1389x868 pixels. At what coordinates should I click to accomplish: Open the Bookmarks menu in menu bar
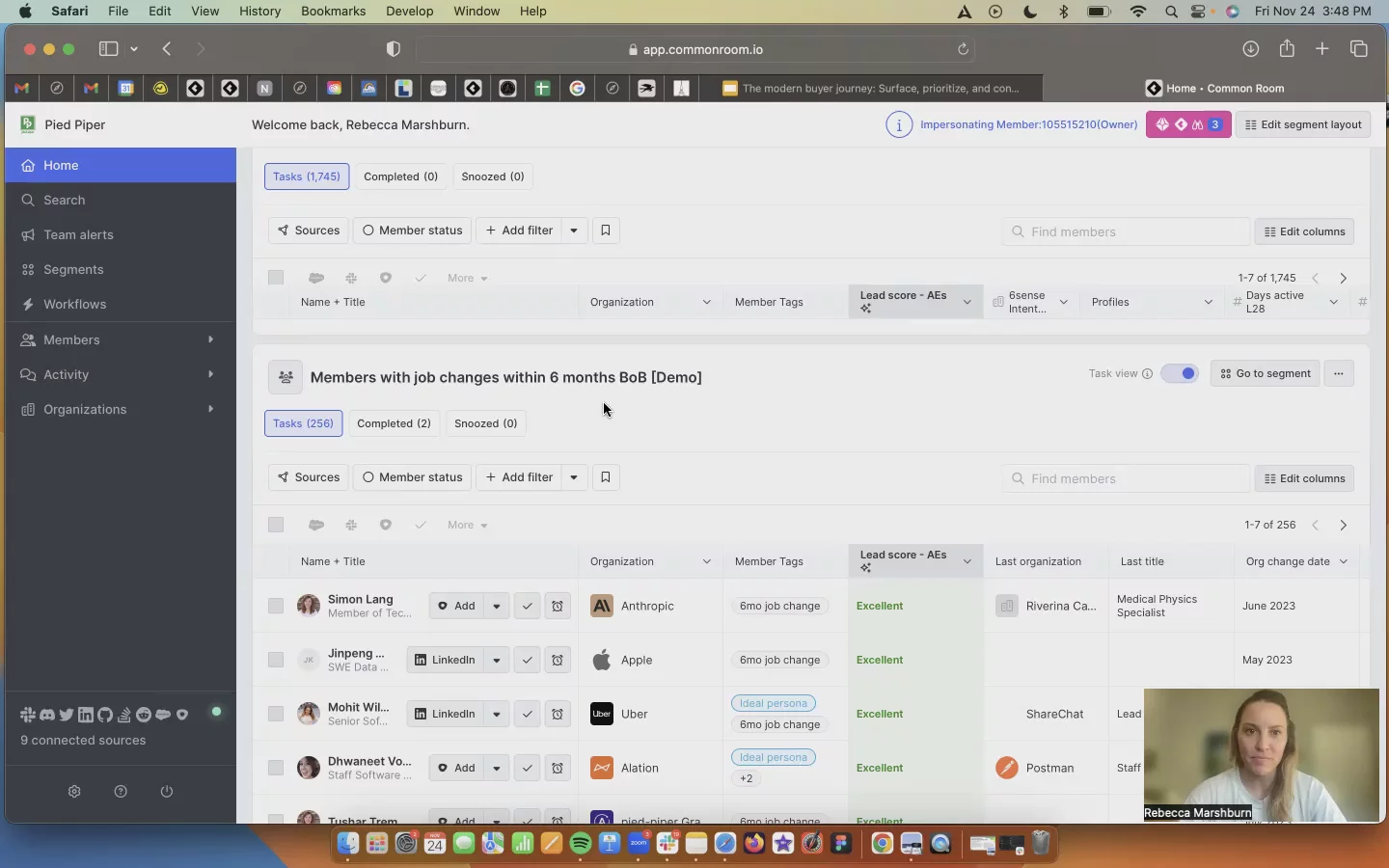point(333,11)
